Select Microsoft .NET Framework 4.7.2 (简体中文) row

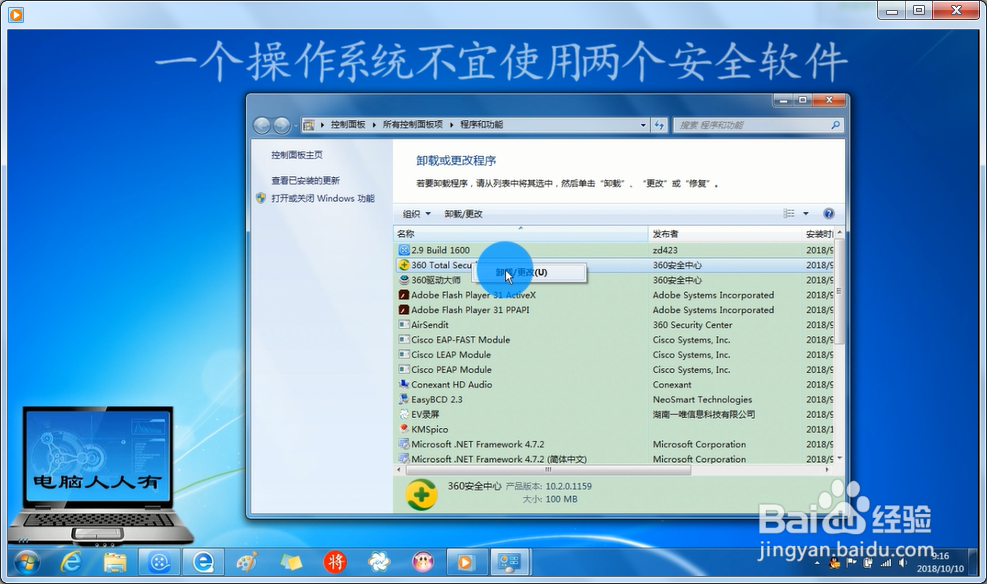click(614, 459)
